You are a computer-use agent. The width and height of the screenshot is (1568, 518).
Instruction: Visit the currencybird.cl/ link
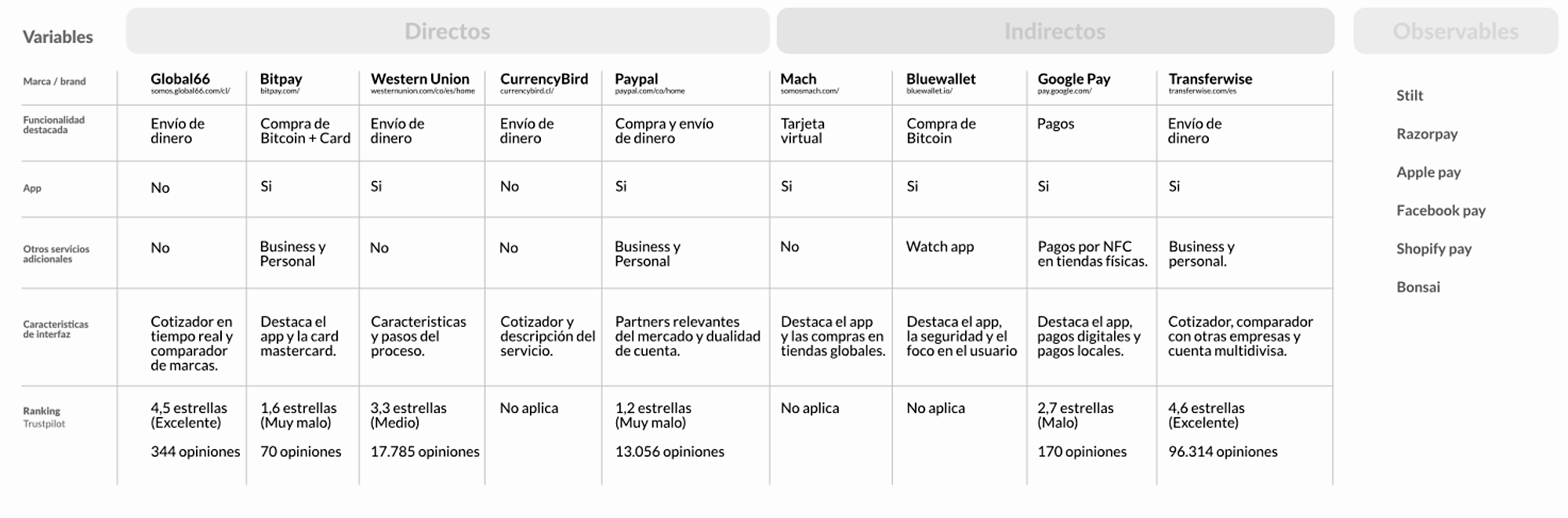coord(527,91)
